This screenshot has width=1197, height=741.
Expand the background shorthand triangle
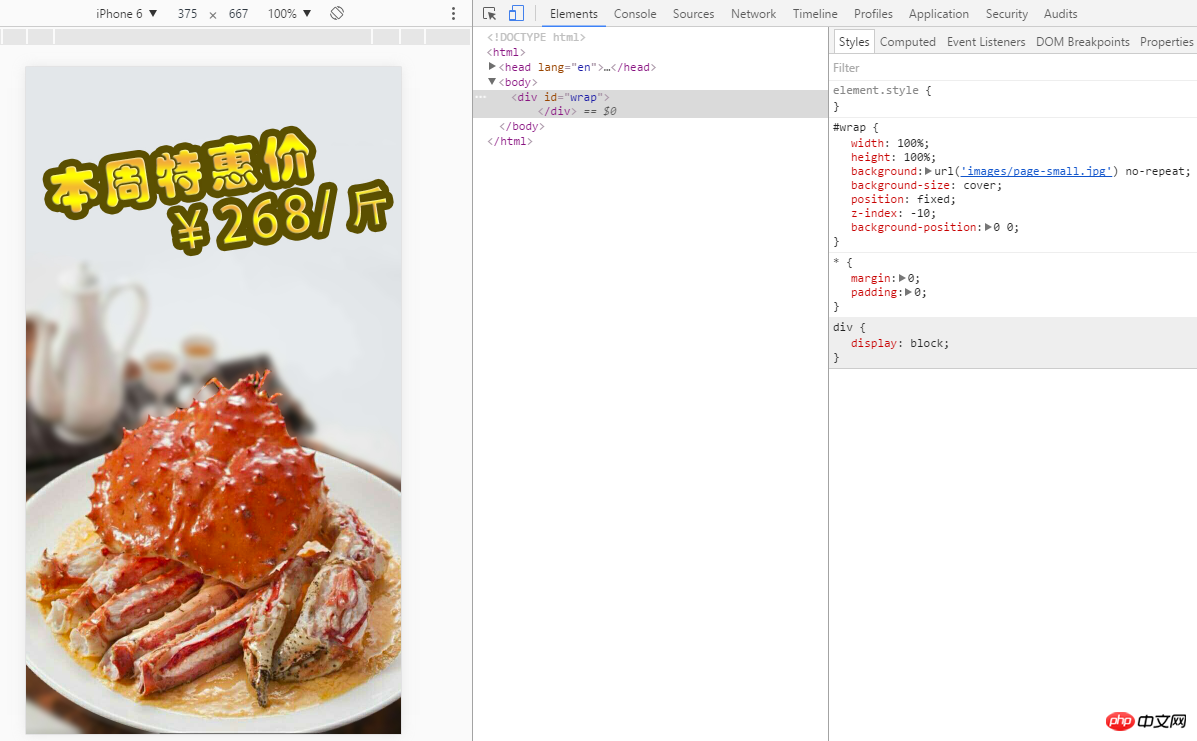point(928,171)
